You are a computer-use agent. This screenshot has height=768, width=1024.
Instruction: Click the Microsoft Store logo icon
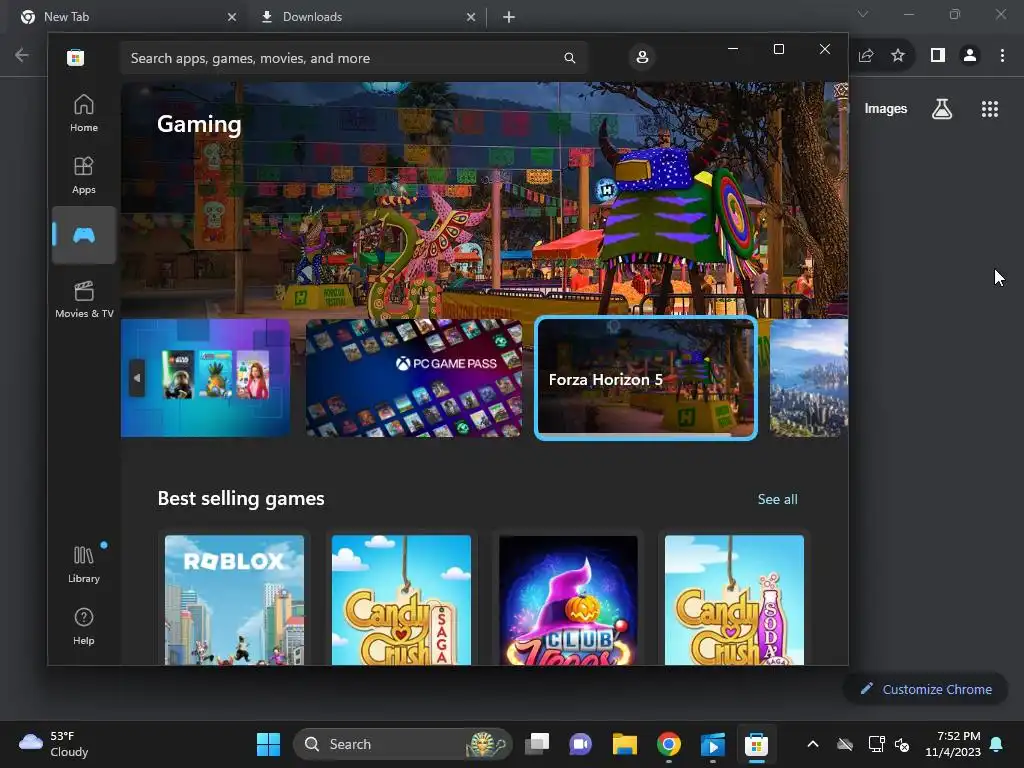(x=75, y=57)
